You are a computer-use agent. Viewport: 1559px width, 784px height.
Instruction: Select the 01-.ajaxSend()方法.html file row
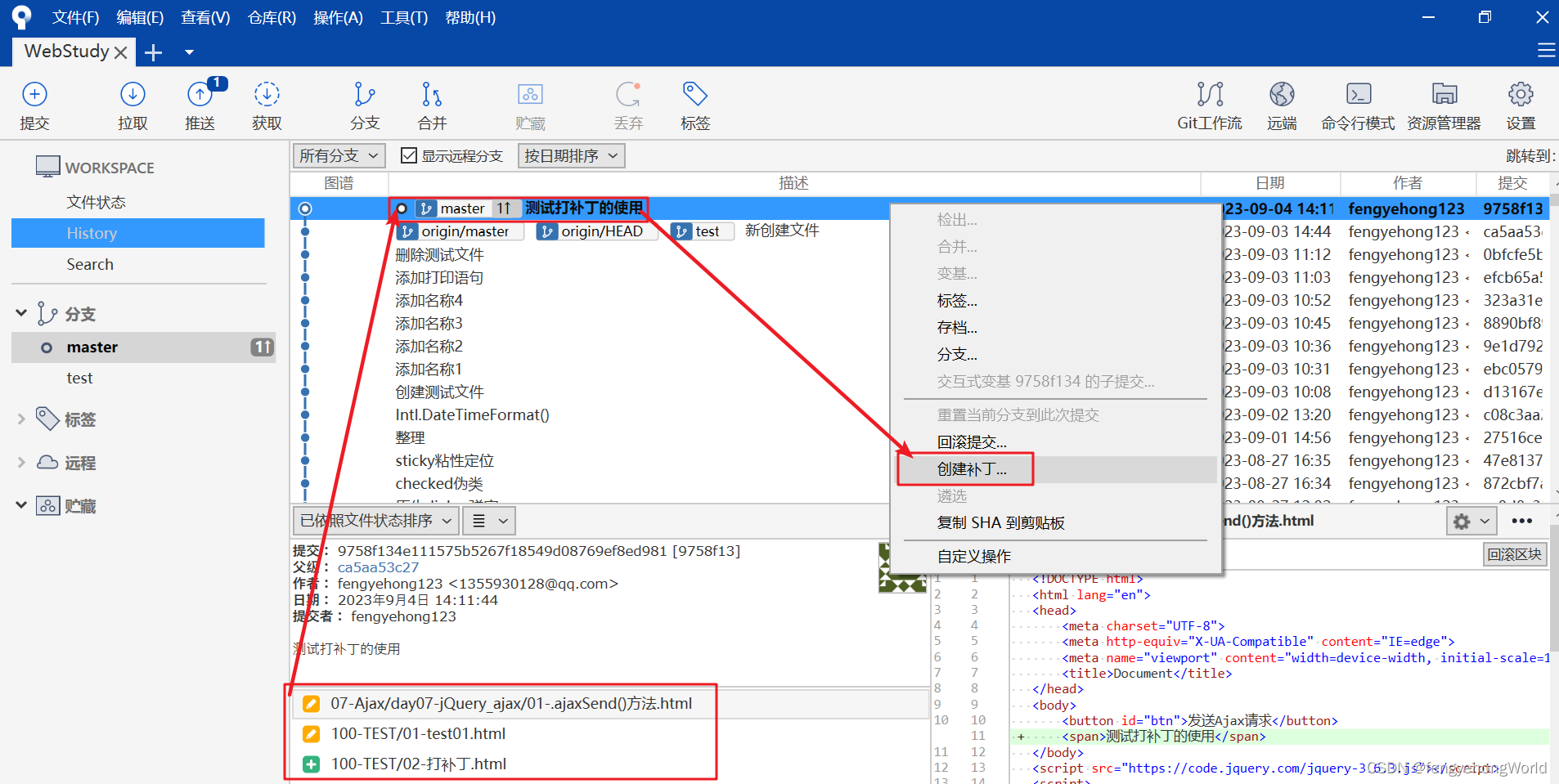609,704
